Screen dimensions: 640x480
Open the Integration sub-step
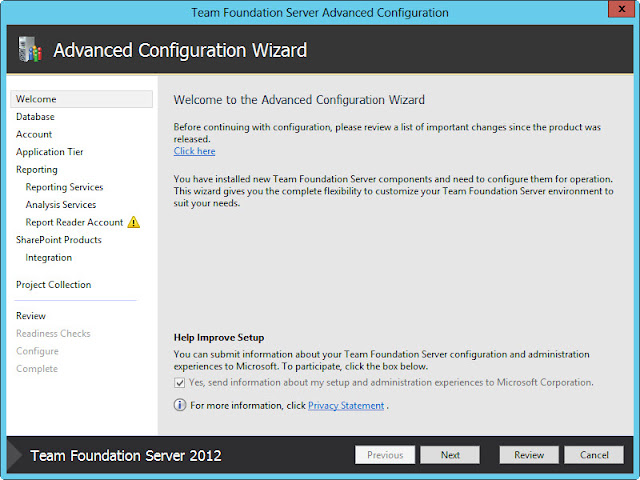click(x=49, y=258)
